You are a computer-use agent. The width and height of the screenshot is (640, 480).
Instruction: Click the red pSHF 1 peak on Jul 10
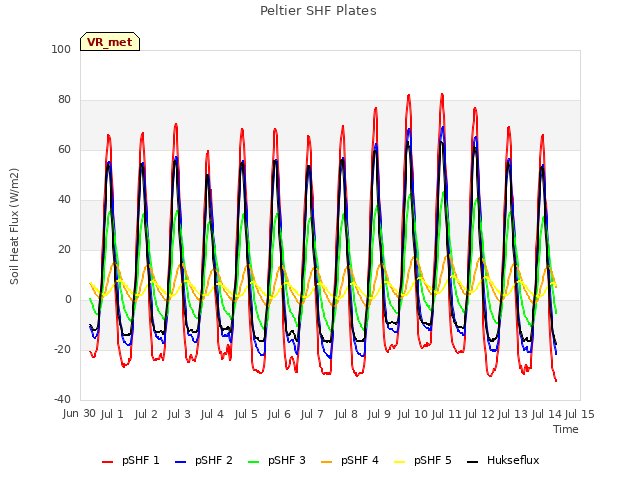click(x=409, y=96)
